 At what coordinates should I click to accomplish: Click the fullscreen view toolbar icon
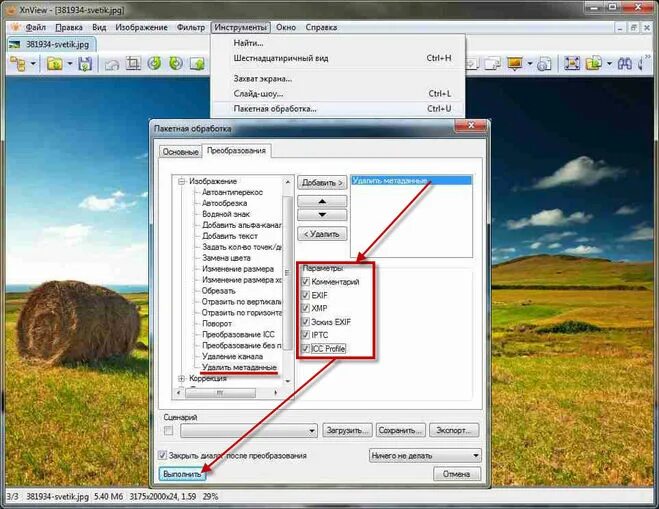[572, 64]
